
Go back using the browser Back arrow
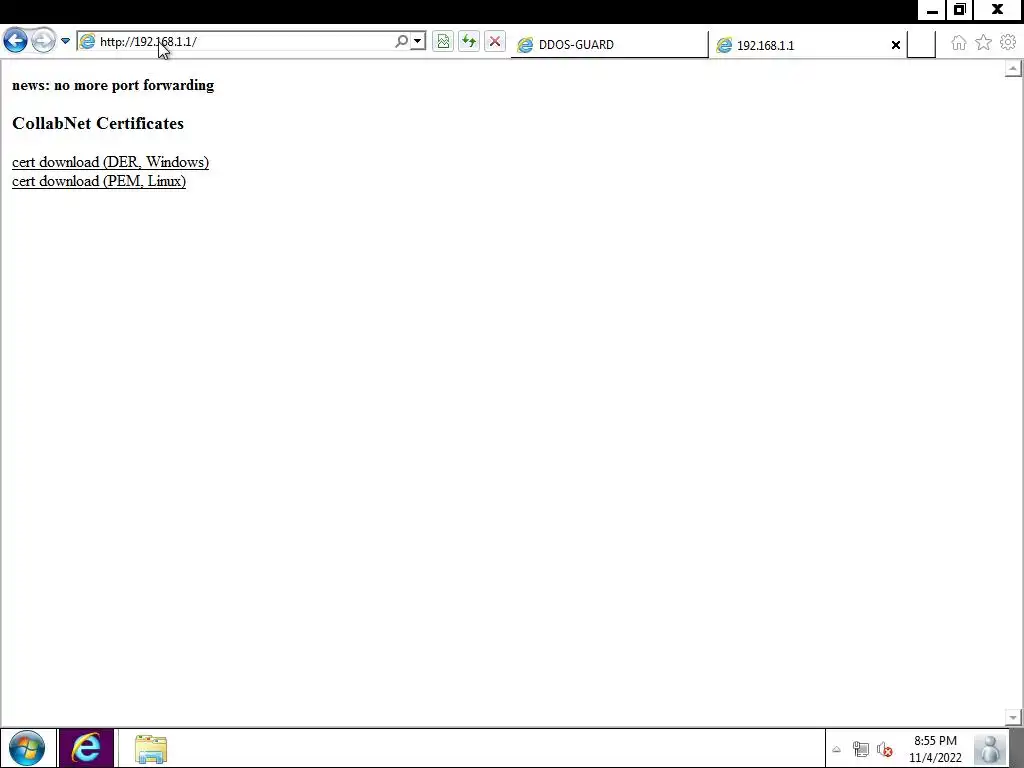[16, 41]
